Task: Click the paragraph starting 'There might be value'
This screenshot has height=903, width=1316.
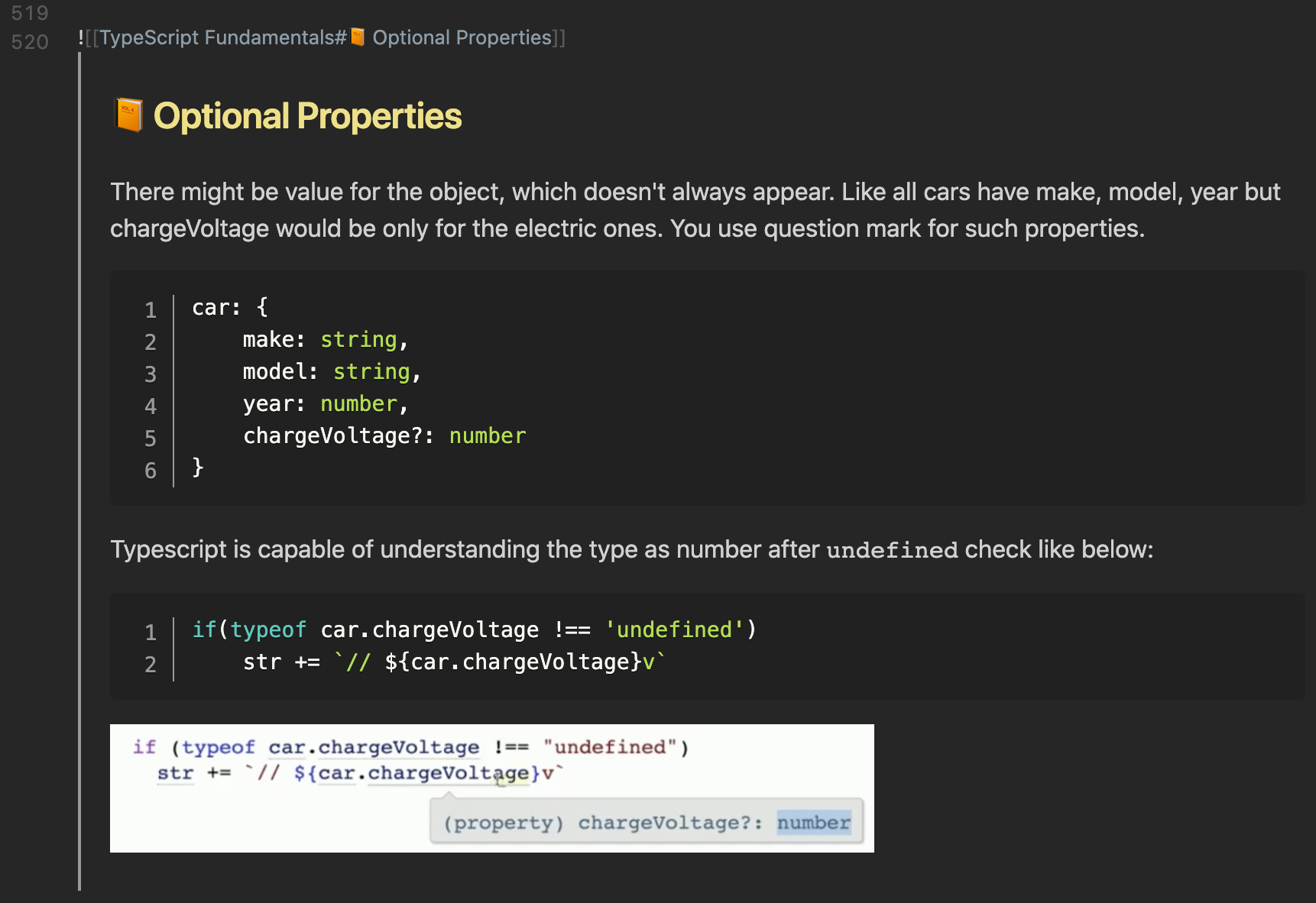Action: pos(695,210)
